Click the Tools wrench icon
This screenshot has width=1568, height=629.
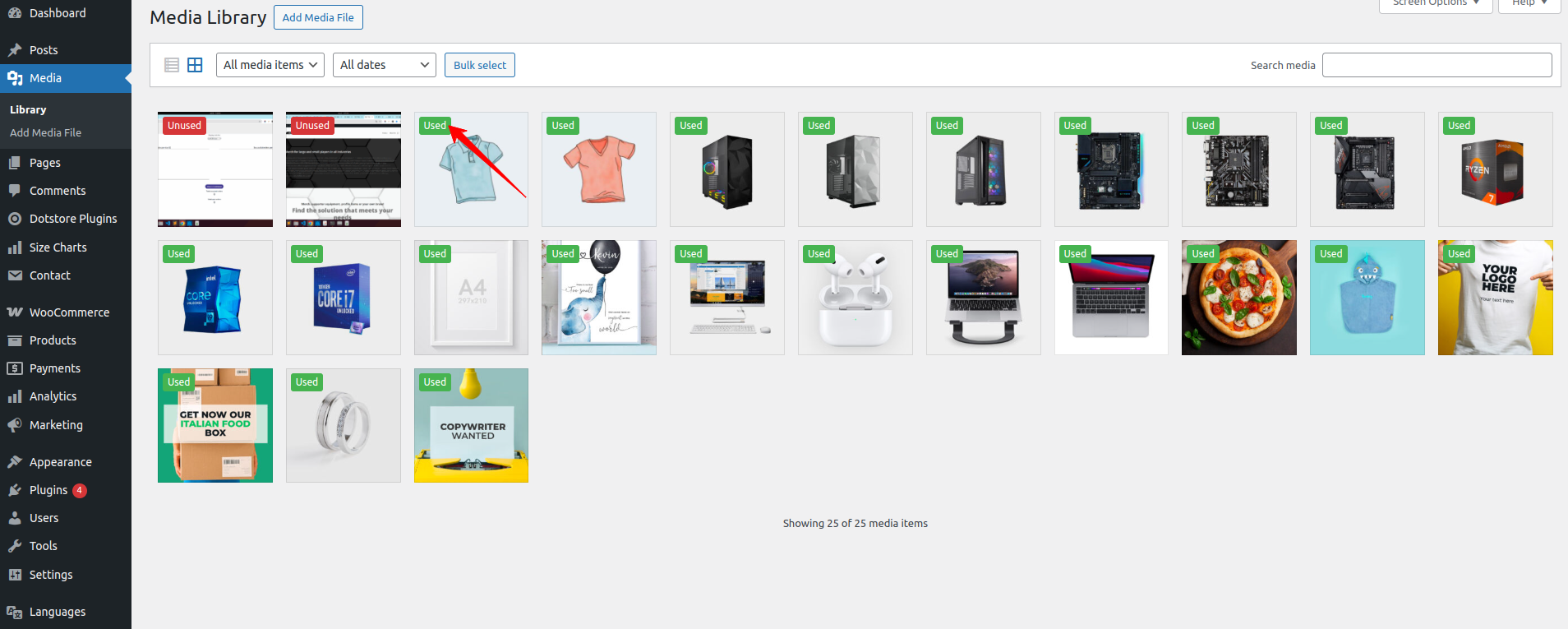15,546
